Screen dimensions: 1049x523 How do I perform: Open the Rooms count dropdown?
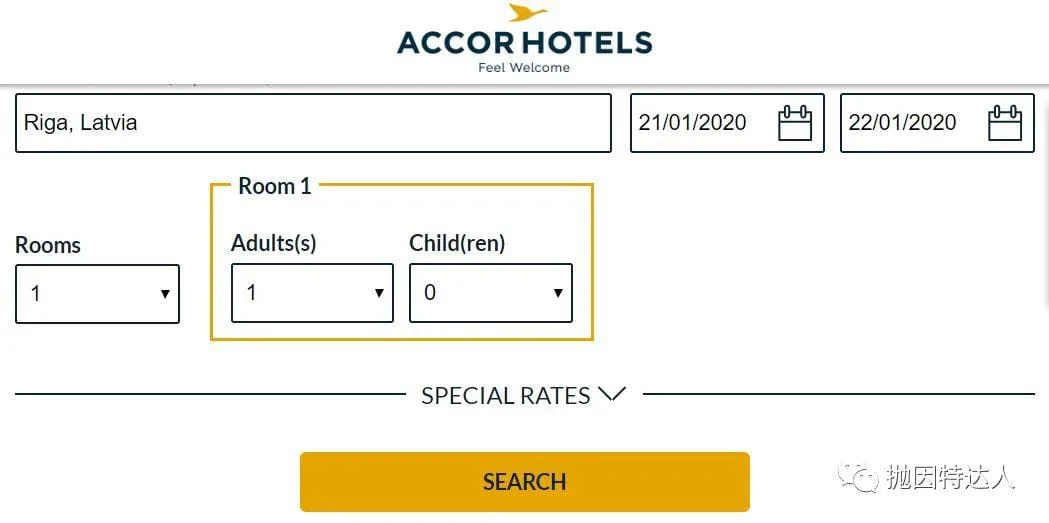(x=98, y=294)
